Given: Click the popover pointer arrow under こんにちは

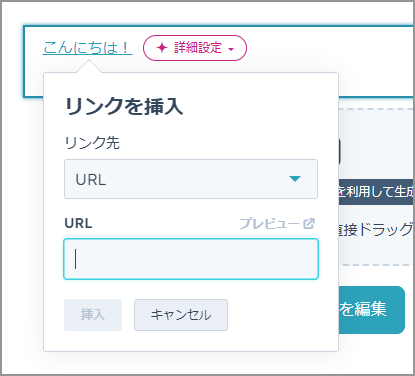Looking at the screenshot, I should pos(89,66).
